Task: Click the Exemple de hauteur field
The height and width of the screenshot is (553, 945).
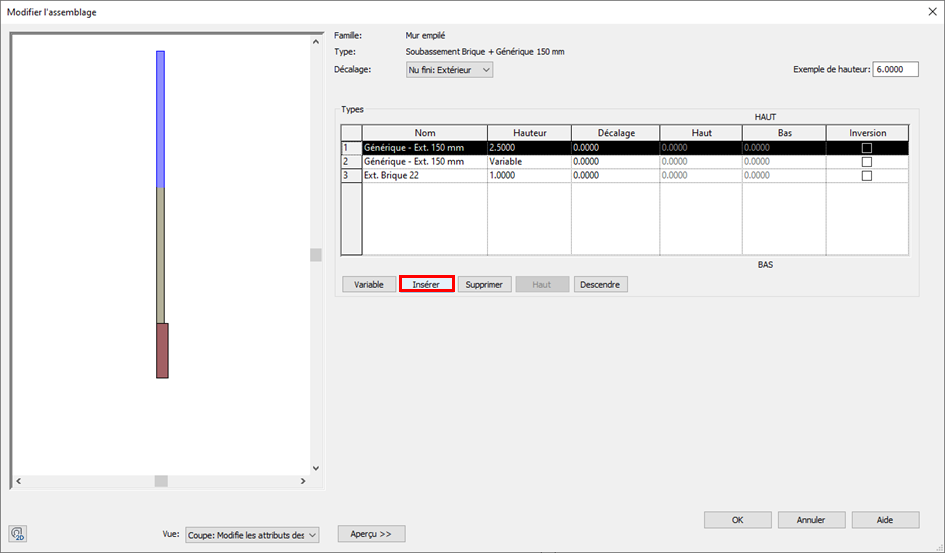Action: (895, 70)
